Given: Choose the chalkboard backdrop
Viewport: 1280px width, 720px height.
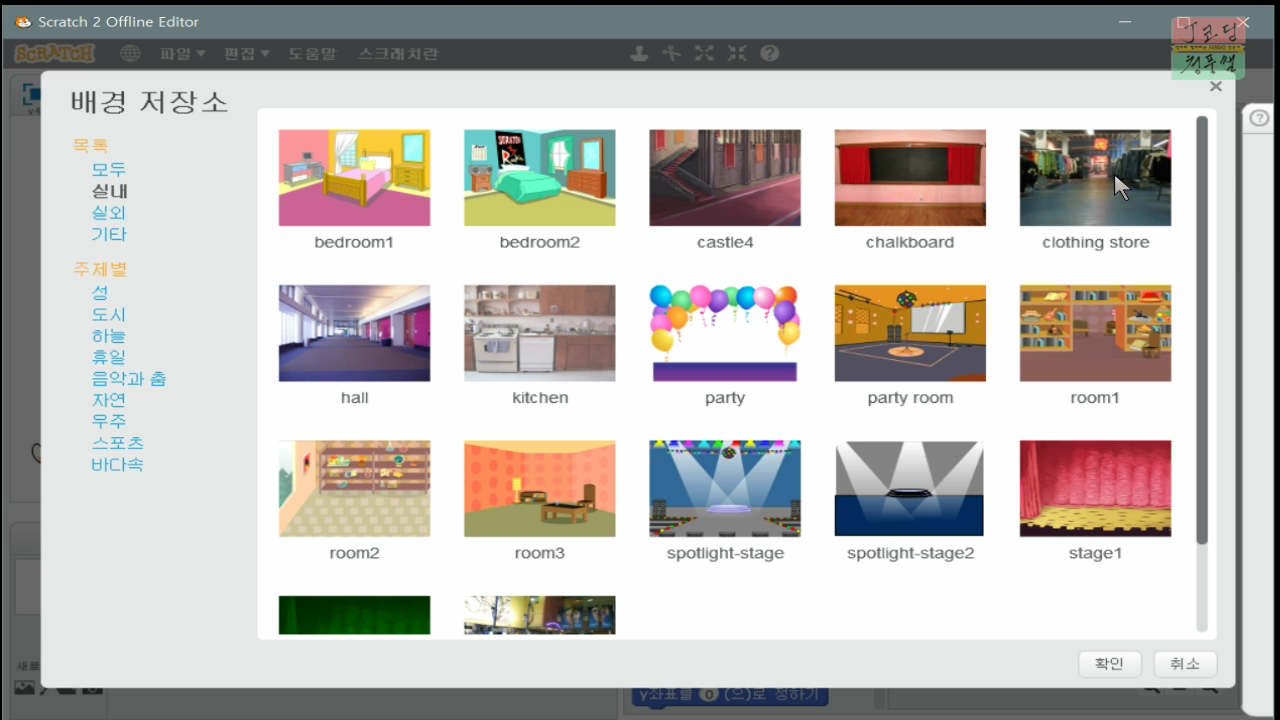Looking at the screenshot, I should tap(910, 178).
